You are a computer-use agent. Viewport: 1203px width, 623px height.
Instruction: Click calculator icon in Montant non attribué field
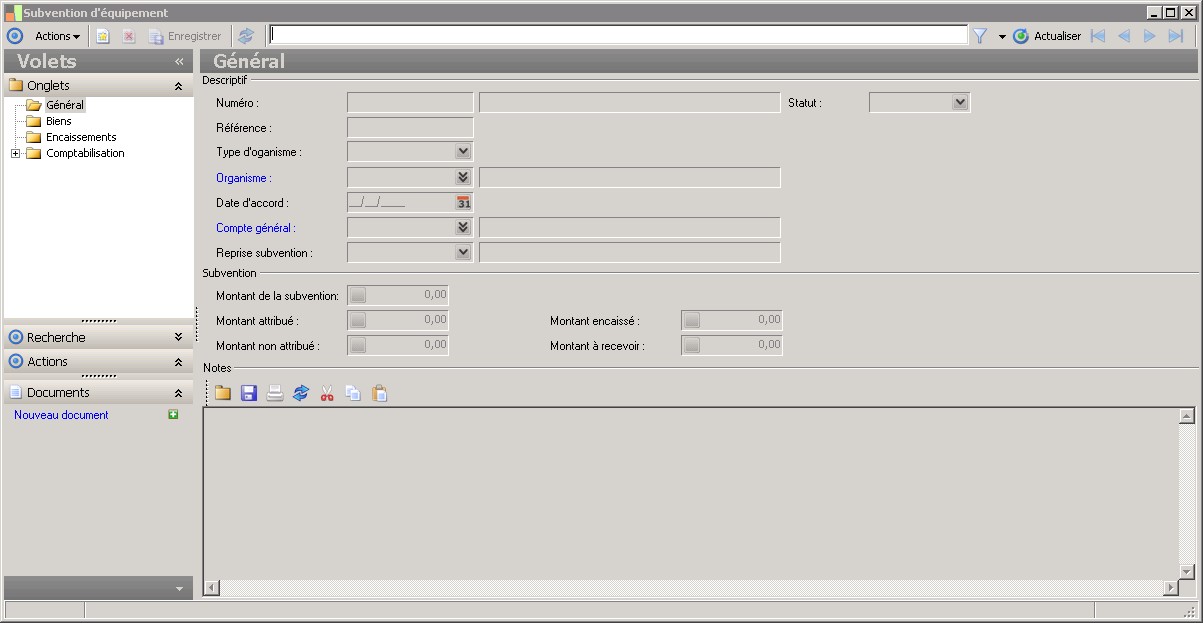pyautogui.click(x=358, y=345)
